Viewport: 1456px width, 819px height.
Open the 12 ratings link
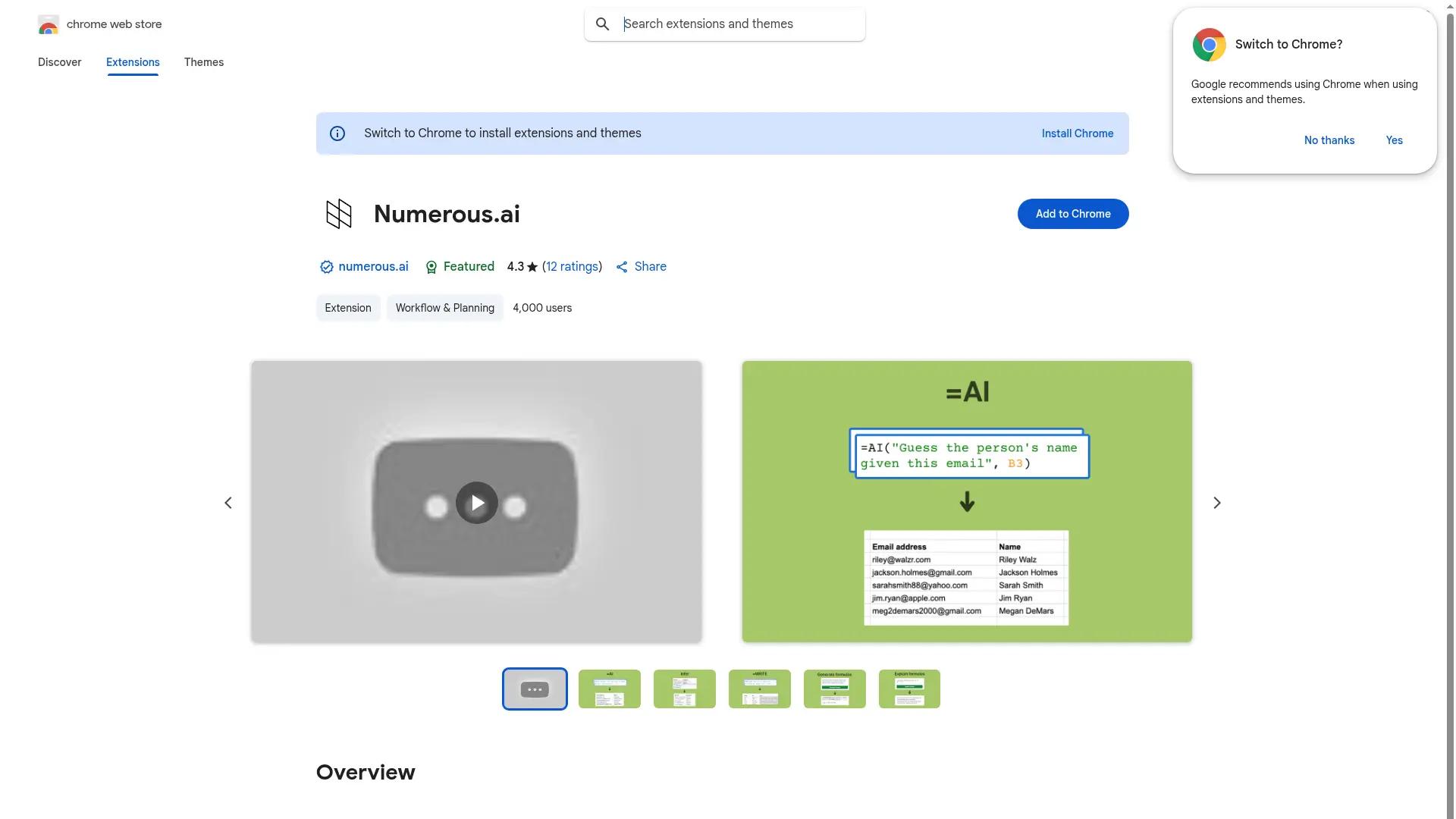pyautogui.click(x=573, y=267)
